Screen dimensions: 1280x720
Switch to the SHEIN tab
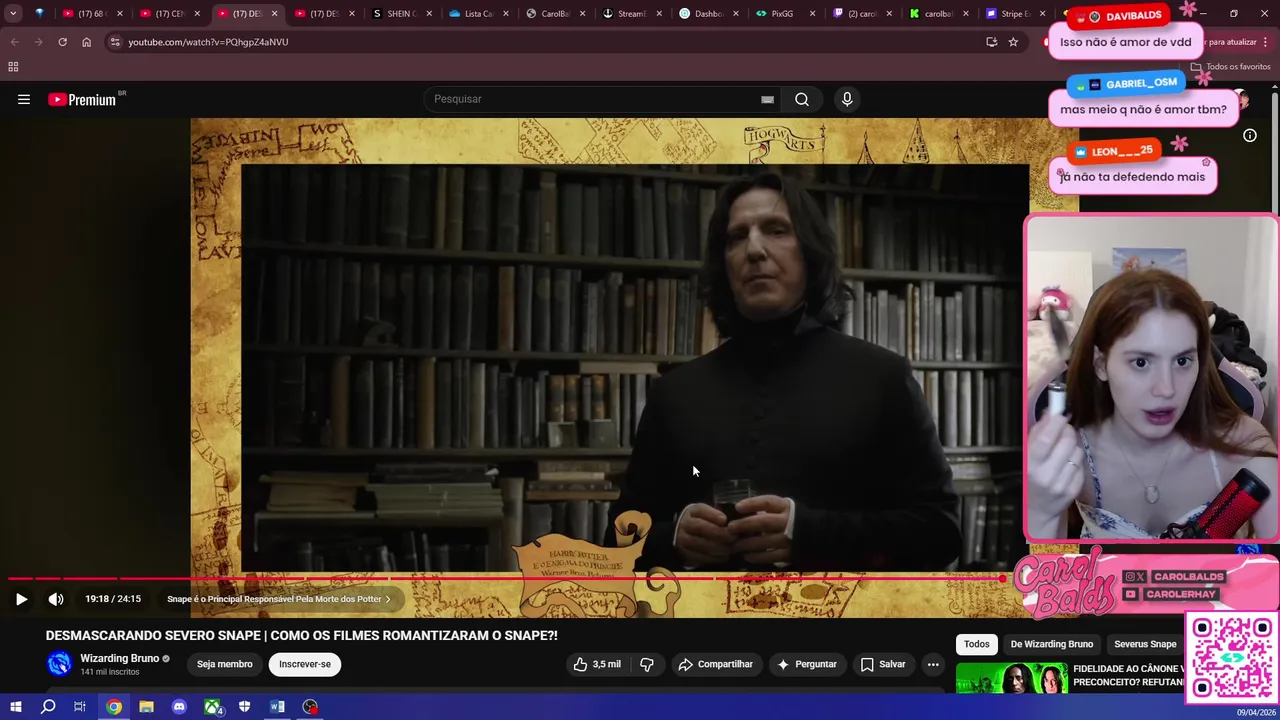click(x=400, y=14)
